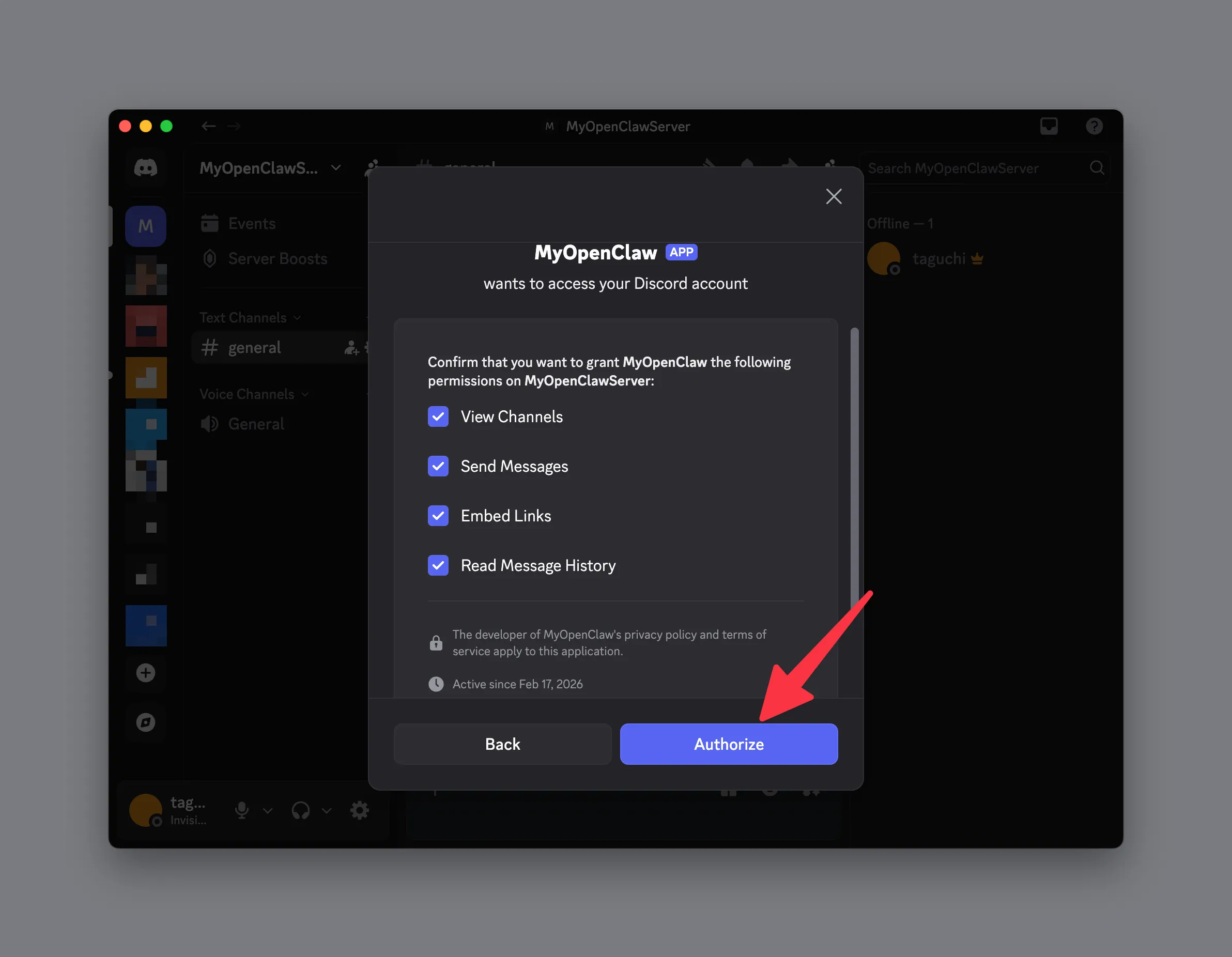Viewport: 1232px width, 957px height.
Task: Deafen audio using the headphones icon
Action: [x=301, y=810]
